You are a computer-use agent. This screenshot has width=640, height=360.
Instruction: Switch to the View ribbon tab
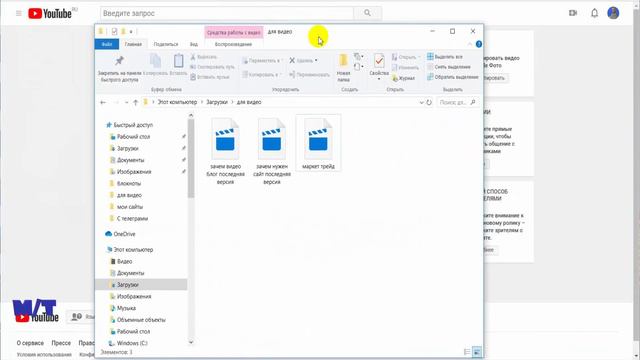[193, 44]
